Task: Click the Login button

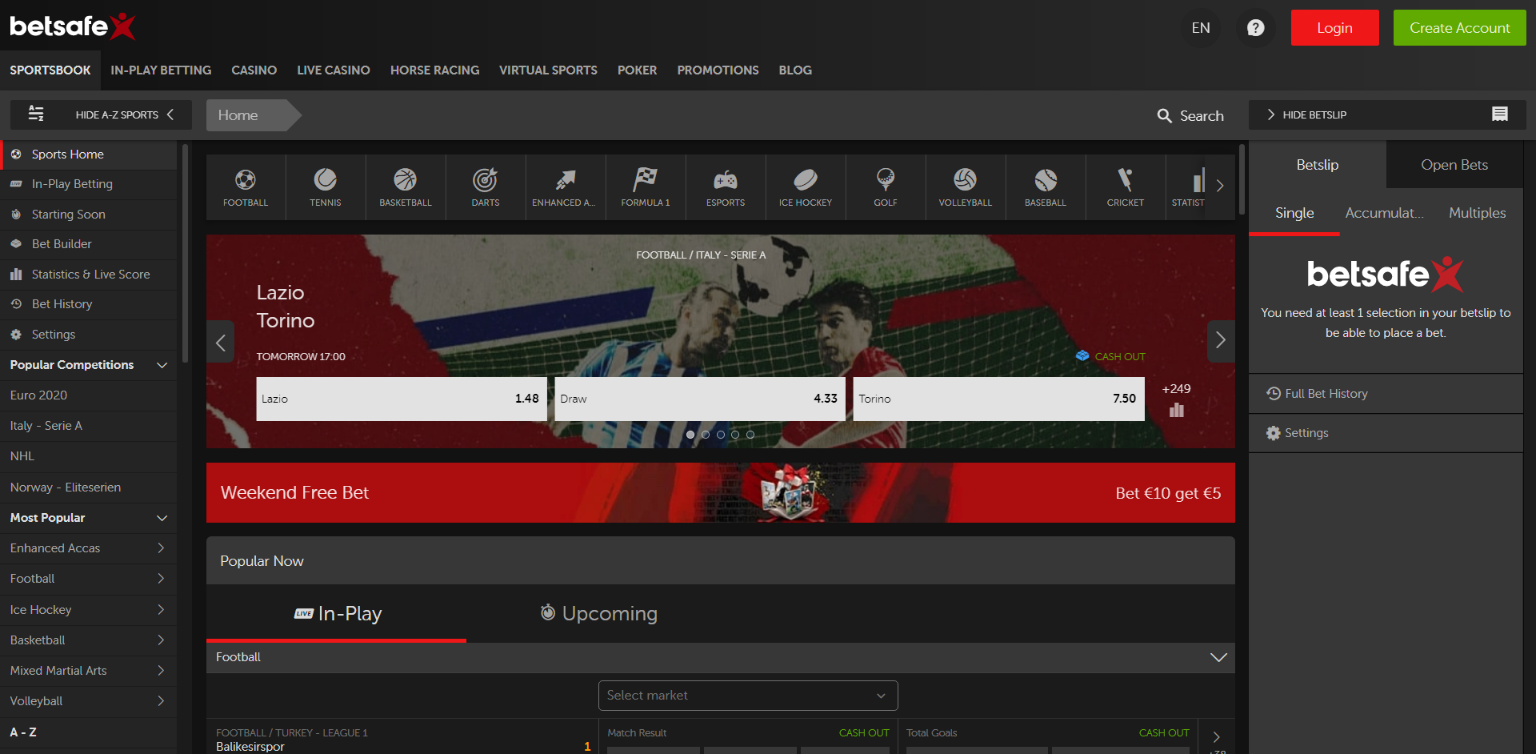Action: point(1334,28)
